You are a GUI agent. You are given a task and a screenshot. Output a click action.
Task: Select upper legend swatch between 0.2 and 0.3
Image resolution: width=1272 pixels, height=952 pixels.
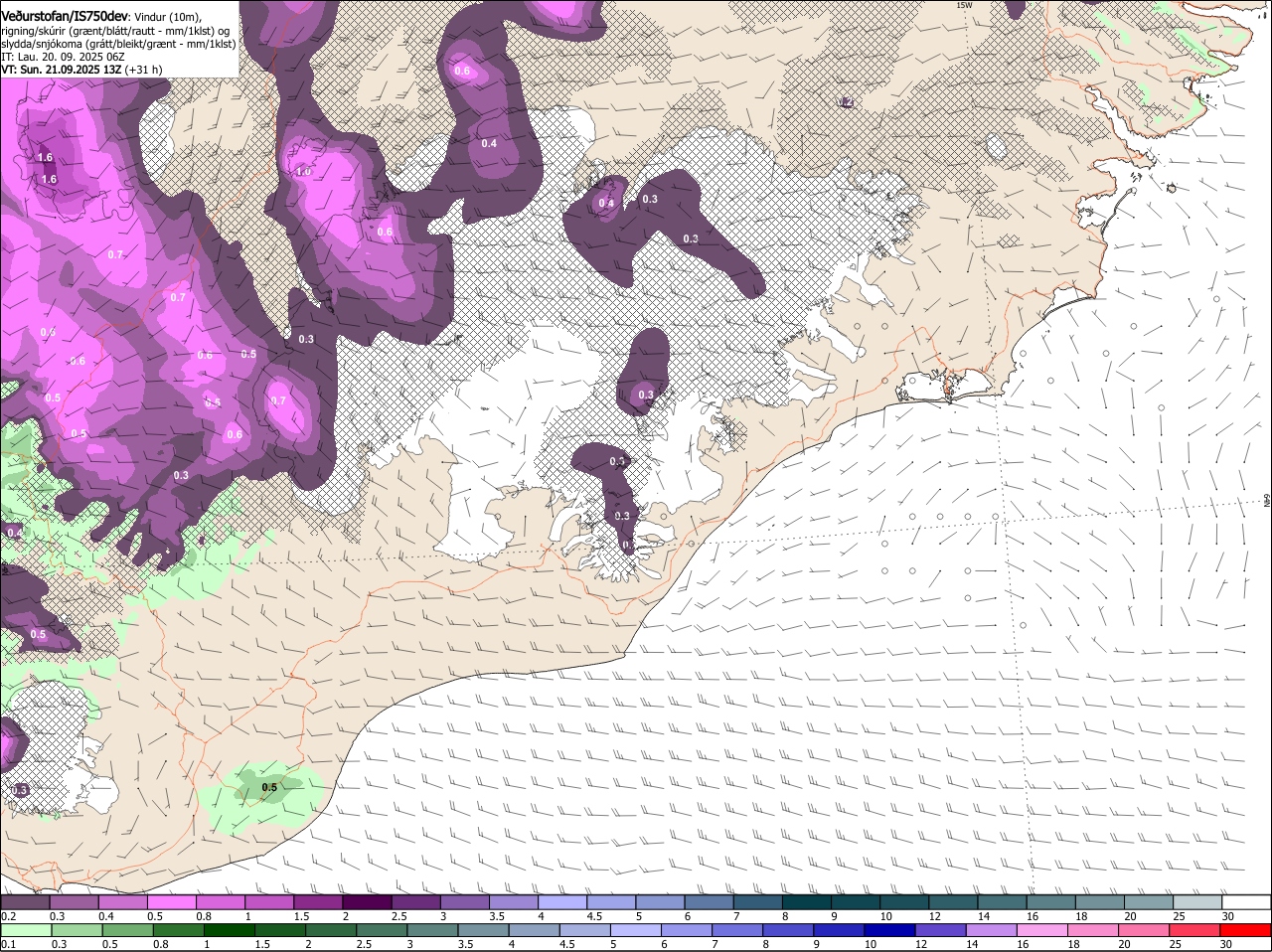(25, 902)
